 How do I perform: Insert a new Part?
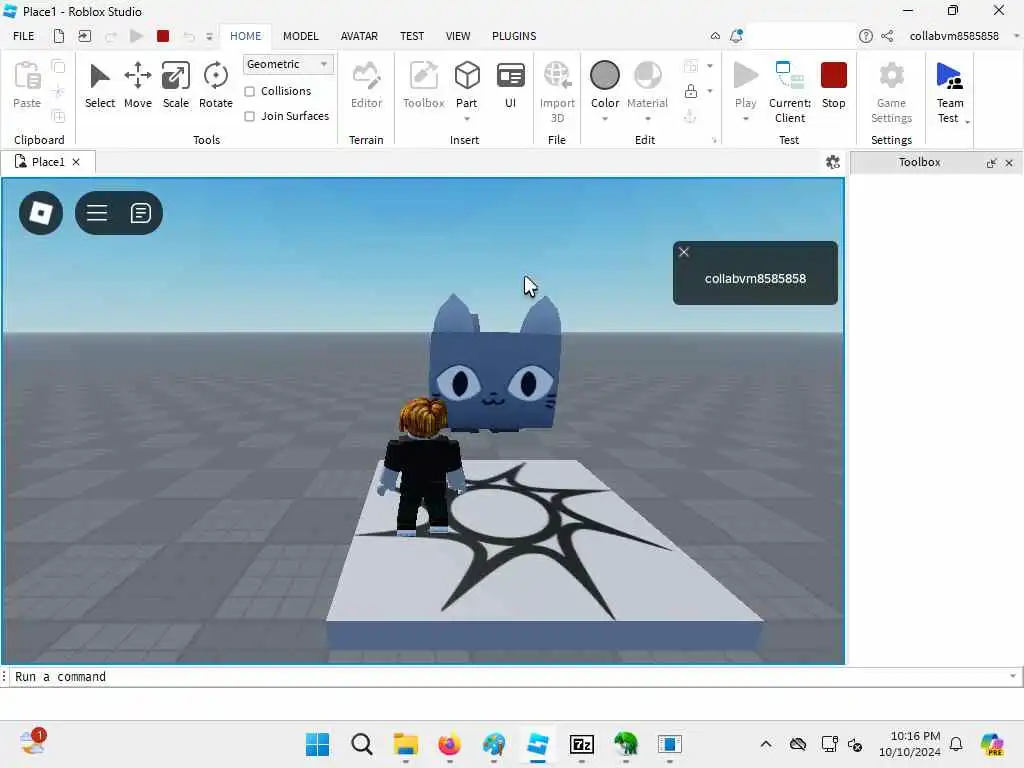[467, 85]
